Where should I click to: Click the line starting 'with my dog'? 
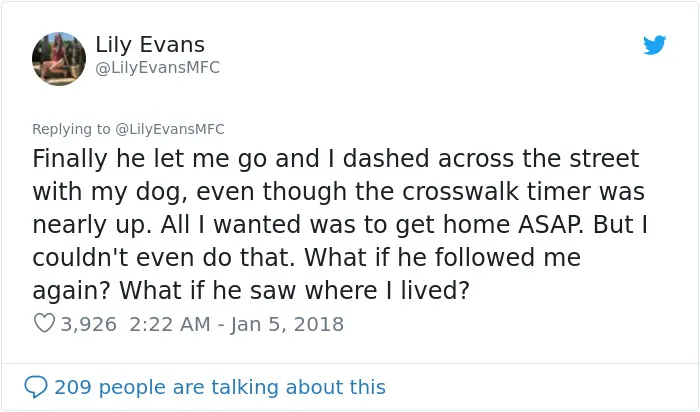pos(338,191)
